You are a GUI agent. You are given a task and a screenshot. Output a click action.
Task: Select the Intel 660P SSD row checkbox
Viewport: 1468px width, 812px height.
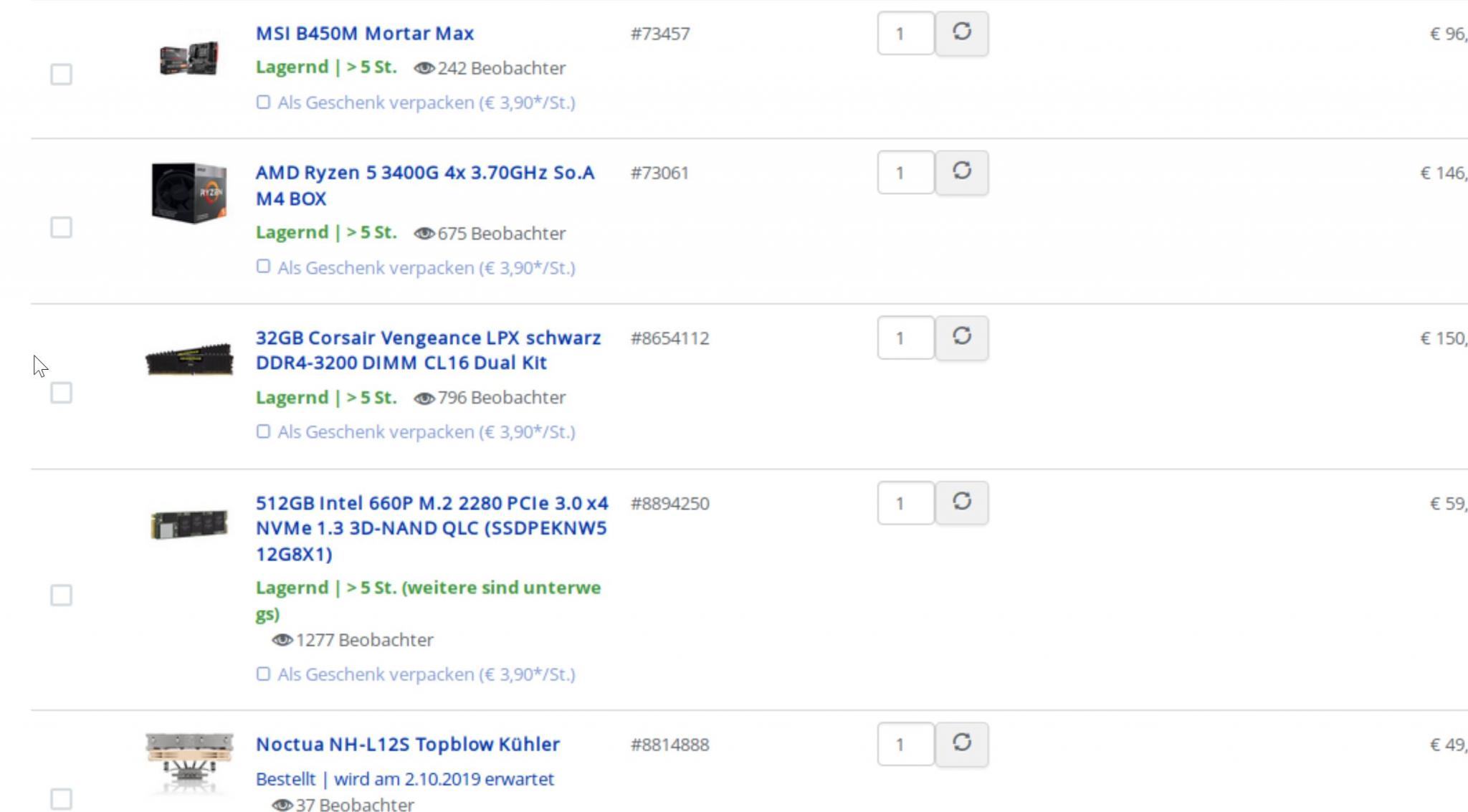click(61, 595)
